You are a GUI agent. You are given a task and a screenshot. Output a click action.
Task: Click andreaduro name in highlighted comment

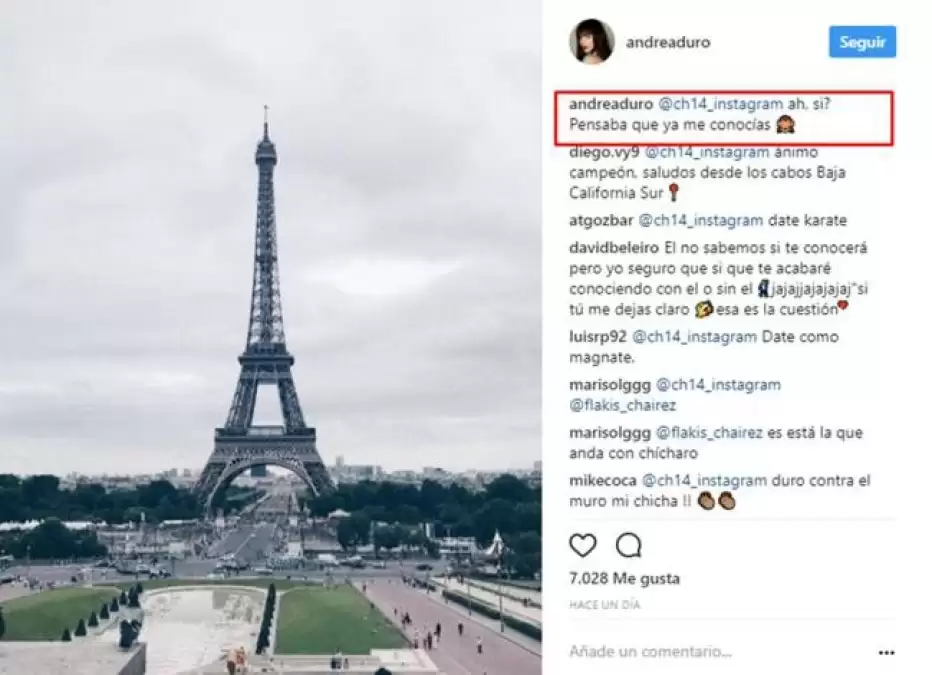(x=611, y=104)
